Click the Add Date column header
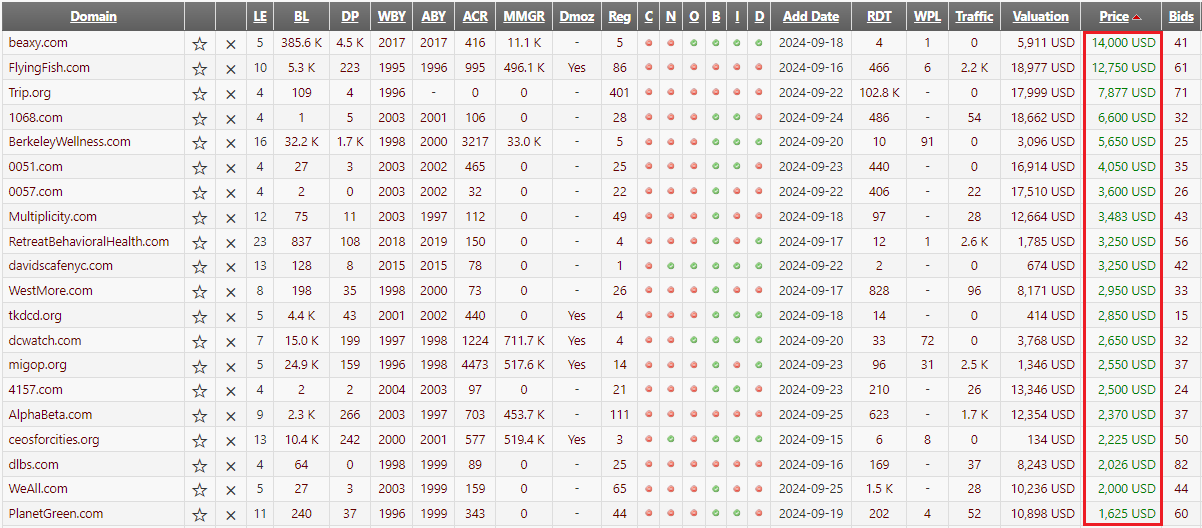 click(810, 16)
